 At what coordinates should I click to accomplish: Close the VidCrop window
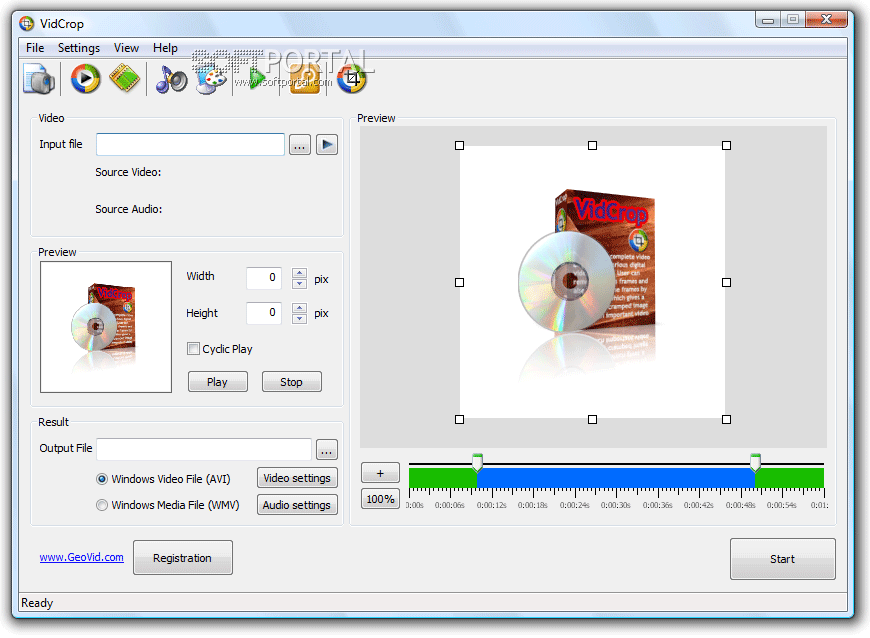pos(826,19)
